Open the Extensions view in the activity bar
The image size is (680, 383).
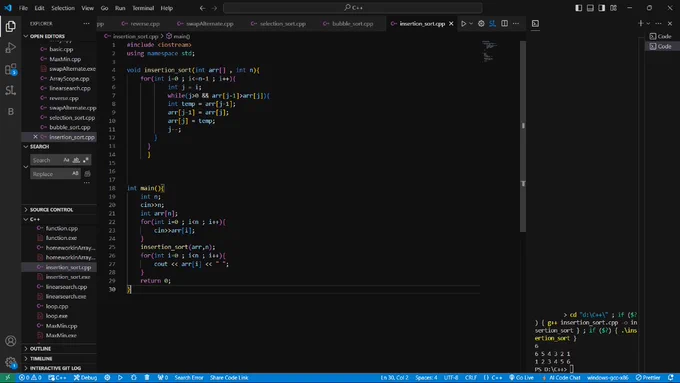pos(10,69)
